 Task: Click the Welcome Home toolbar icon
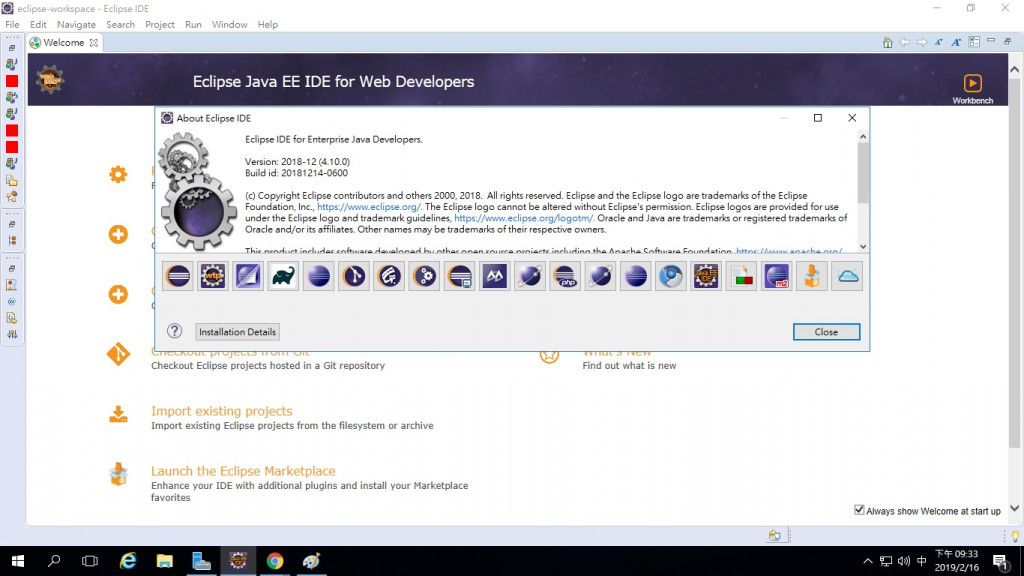point(888,42)
